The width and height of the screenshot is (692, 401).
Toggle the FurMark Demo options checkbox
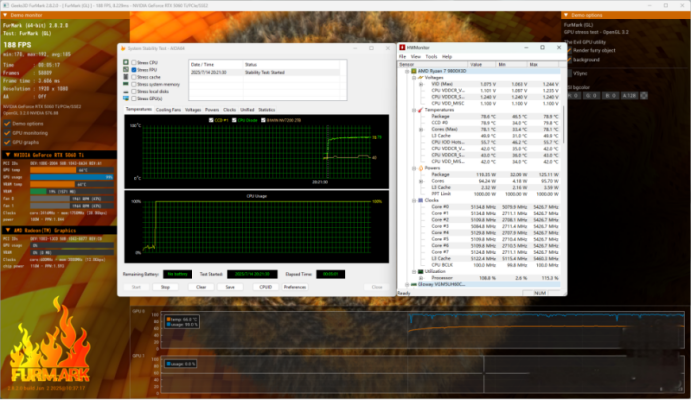(x=7, y=124)
